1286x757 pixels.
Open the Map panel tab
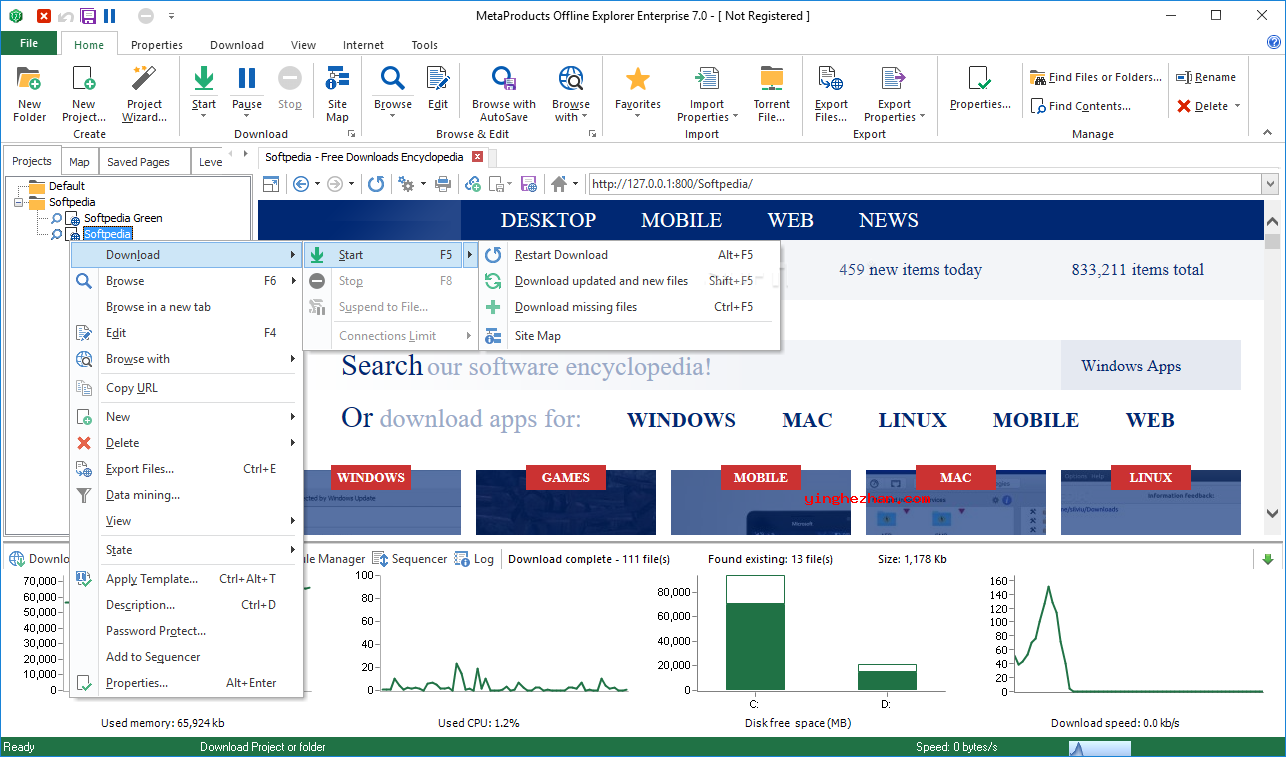79,162
